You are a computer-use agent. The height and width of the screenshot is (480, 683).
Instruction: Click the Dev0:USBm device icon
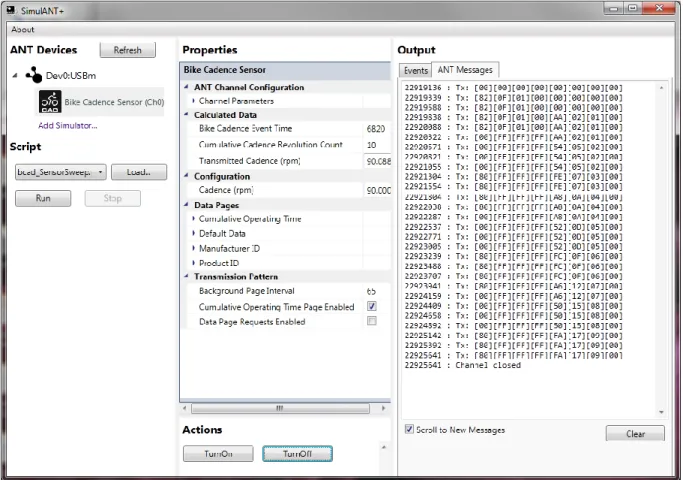coord(34,75)
